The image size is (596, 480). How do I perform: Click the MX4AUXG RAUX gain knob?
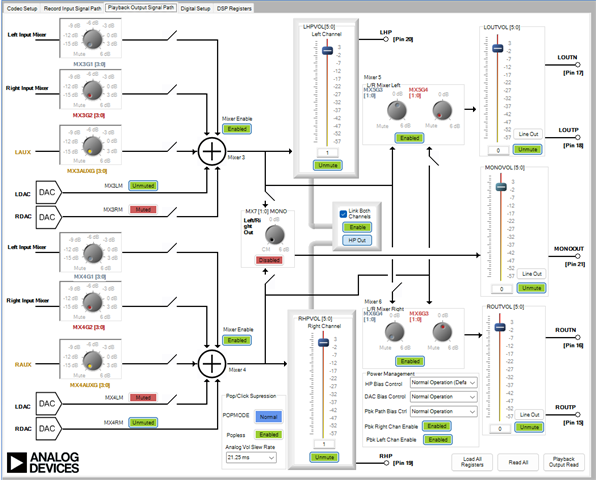click(x=92, y=361)
